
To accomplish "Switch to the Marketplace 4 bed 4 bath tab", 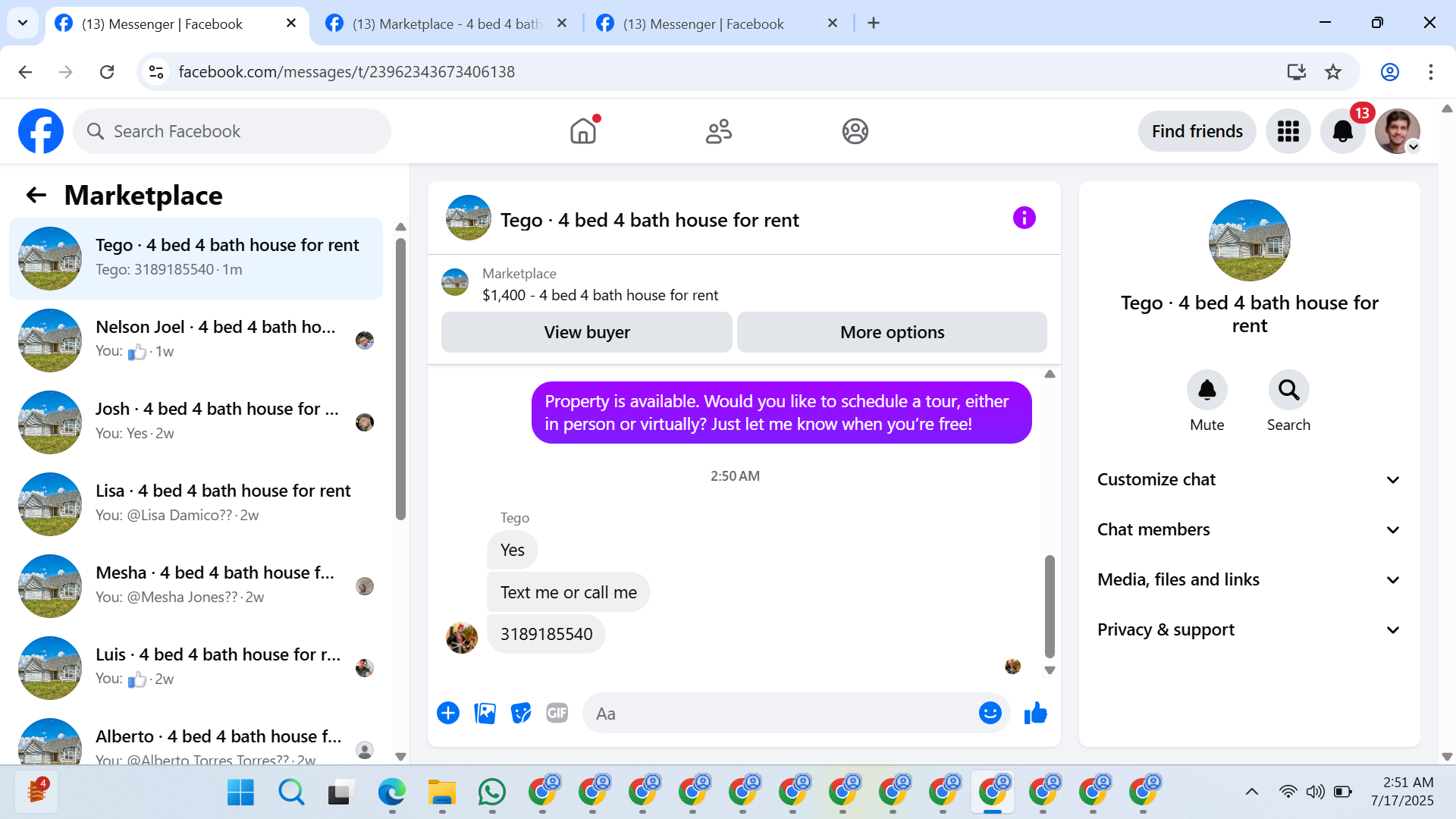I will click(447, 24).
